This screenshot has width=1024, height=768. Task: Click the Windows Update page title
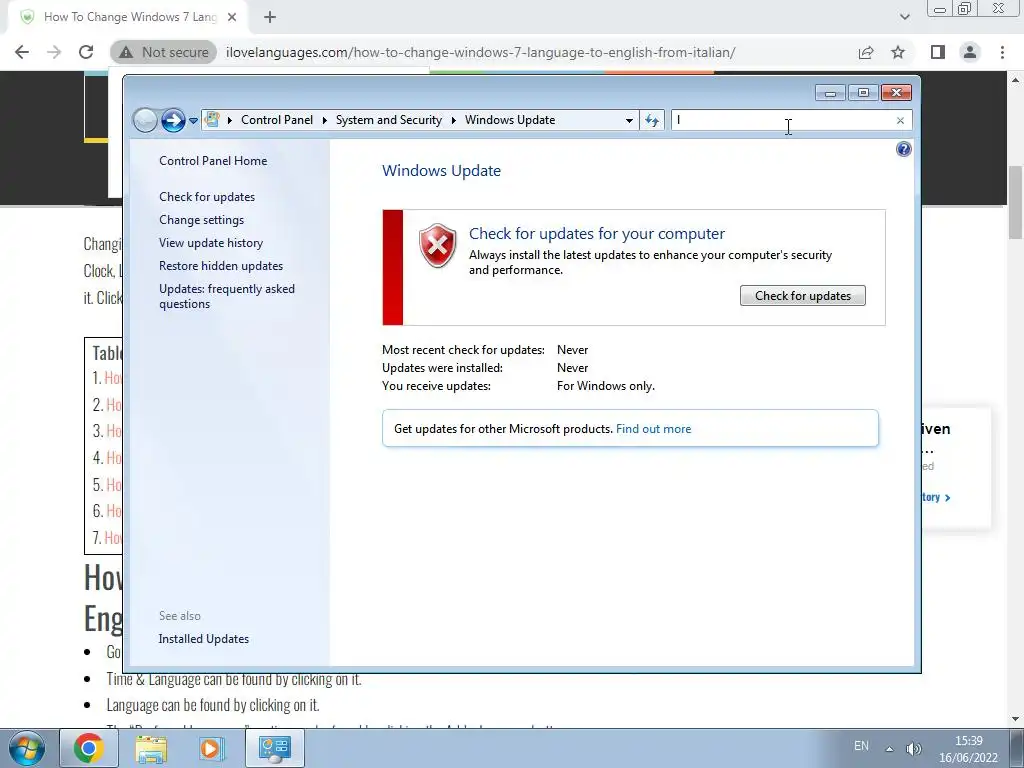click(x=441, y=171)
